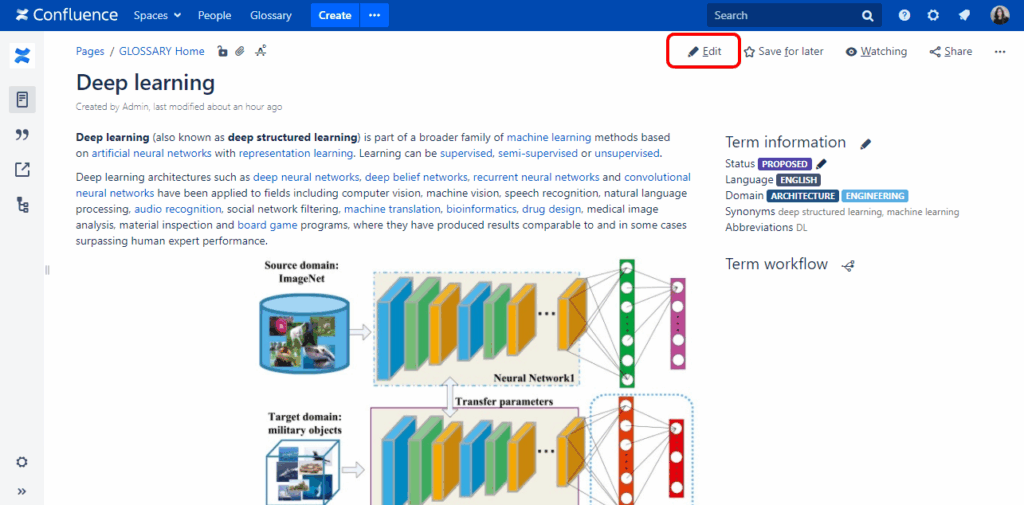Toggle Watching for this page
The image size is (1024, 505).
click(876, 51)
